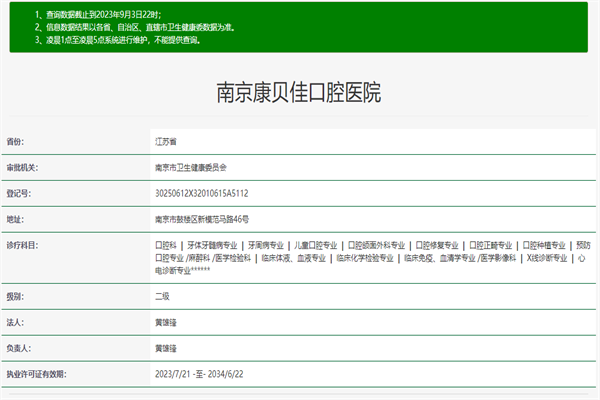Click the department entry 临床化学检验专业
The image size is (600, 400).
point(365,258)
